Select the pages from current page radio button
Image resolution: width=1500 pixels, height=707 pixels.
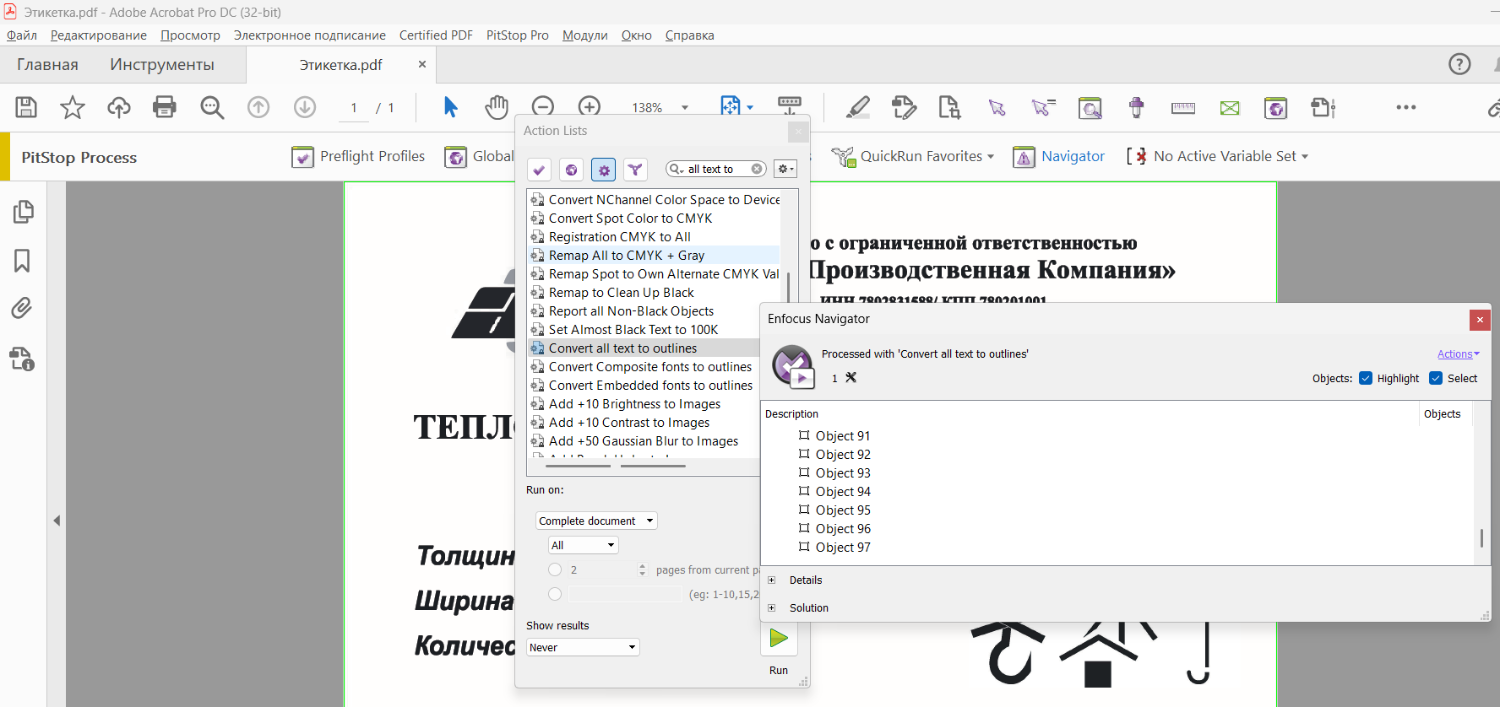[555, 570]
